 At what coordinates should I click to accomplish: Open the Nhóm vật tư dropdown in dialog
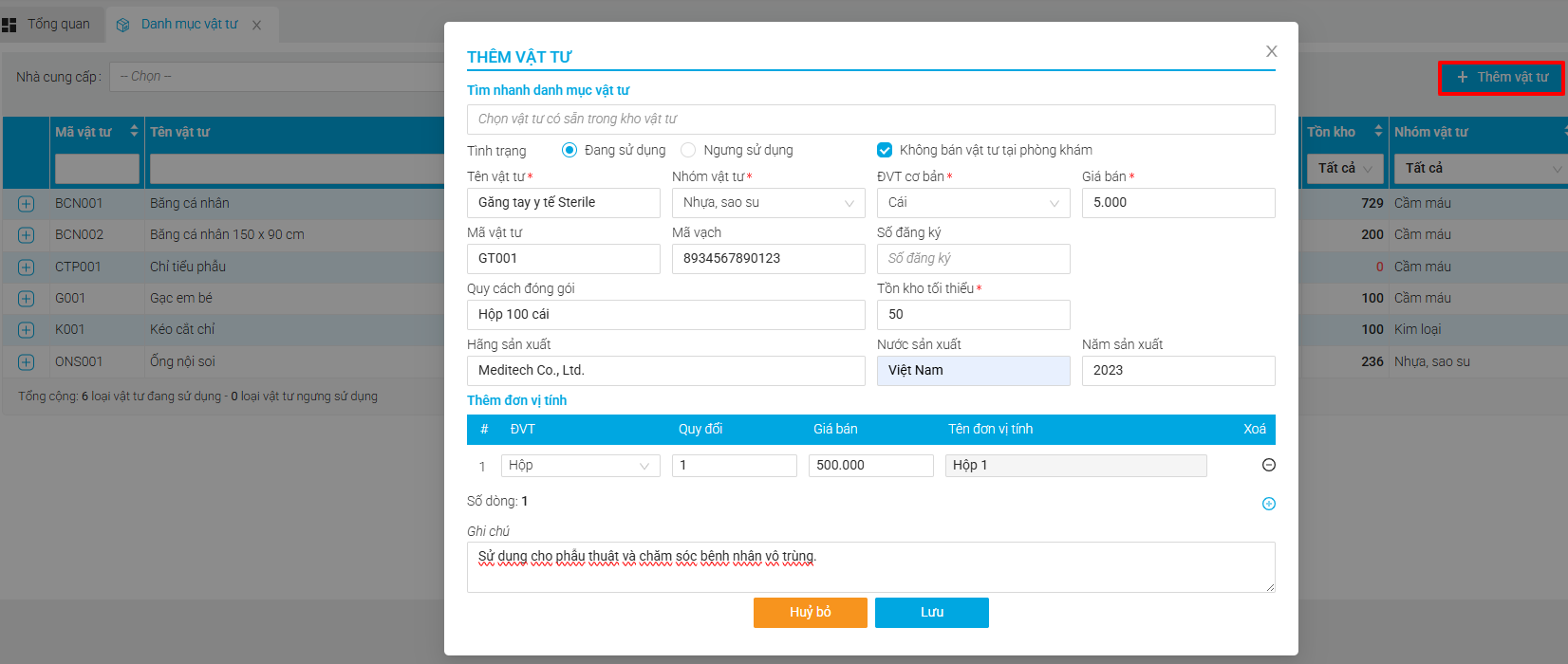[769, 203]
